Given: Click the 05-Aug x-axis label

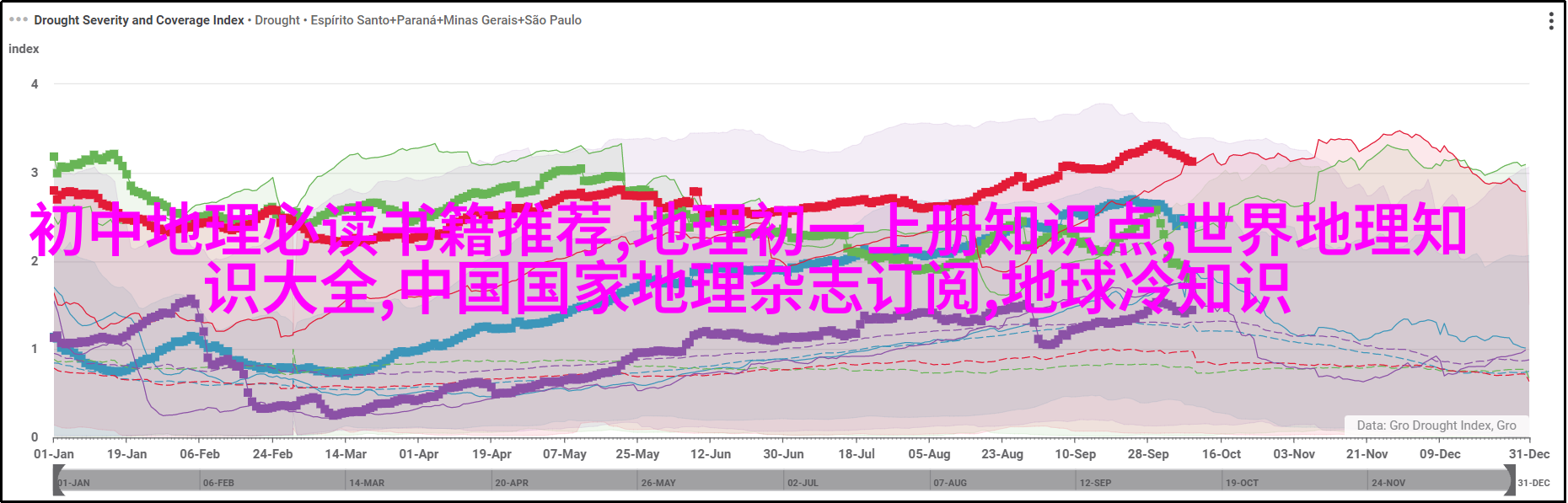Looking at the screenshot, I should [929, 454].
